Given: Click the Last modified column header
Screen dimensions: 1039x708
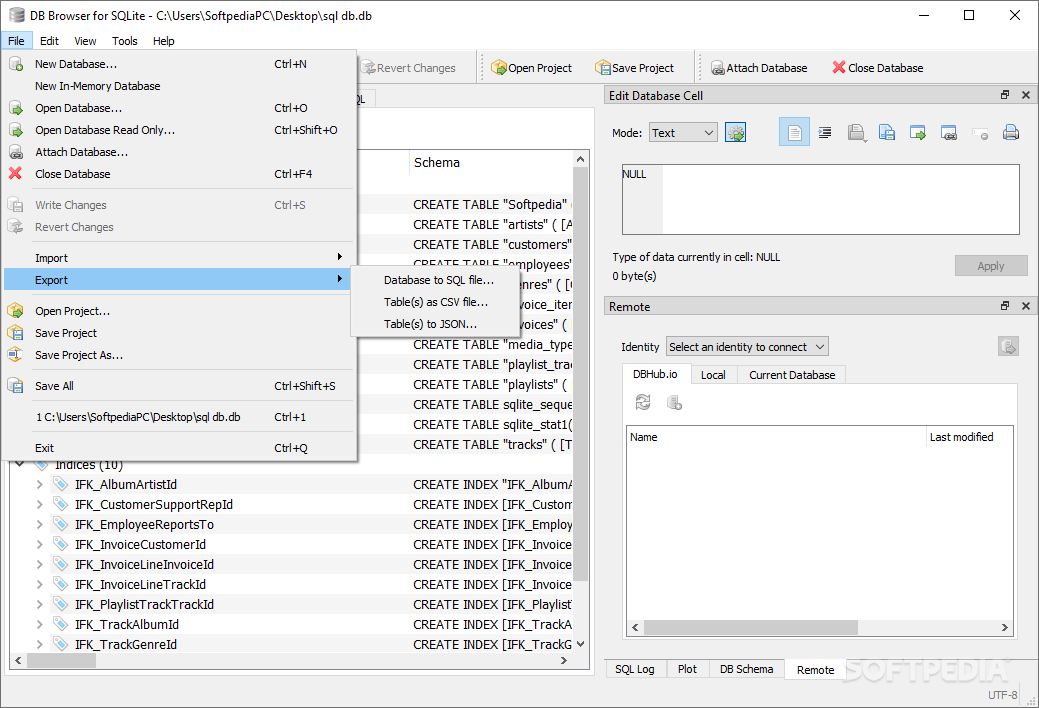Looking at the screenshot, I should (968, 437).
